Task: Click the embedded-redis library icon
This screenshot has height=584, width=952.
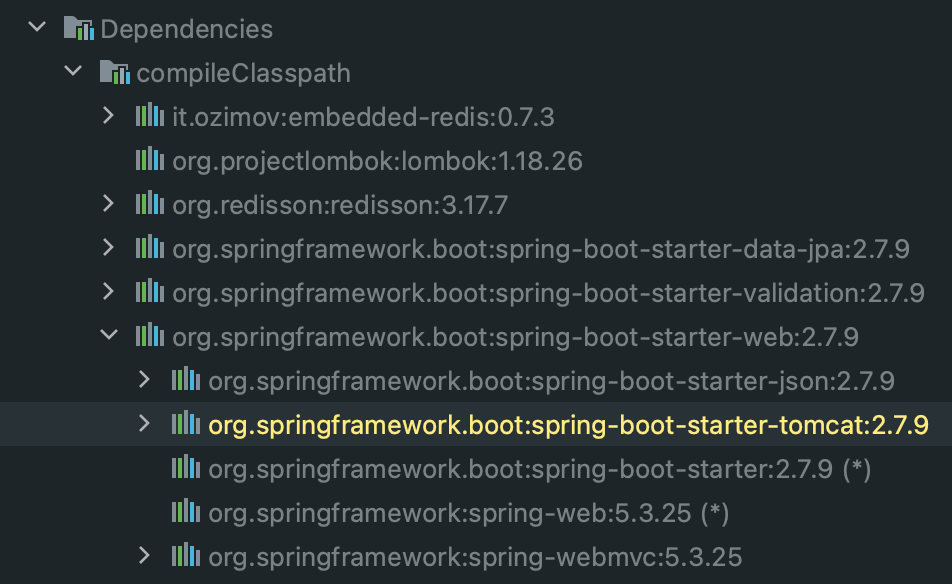Action: [x=150, y=115]
